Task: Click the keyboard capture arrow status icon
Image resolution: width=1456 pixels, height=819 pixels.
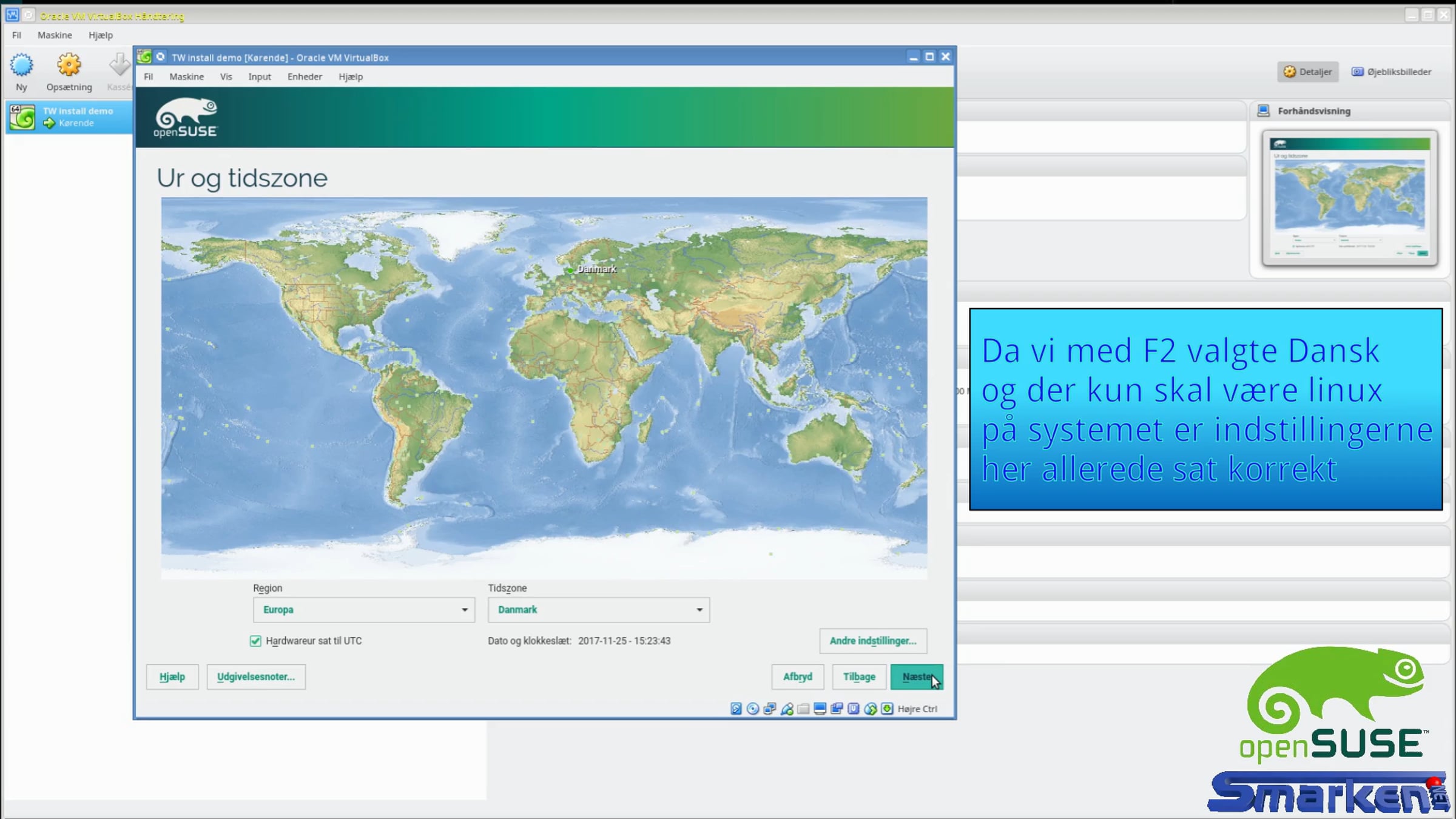Action: pyautogui.click(x=887, y=709)
